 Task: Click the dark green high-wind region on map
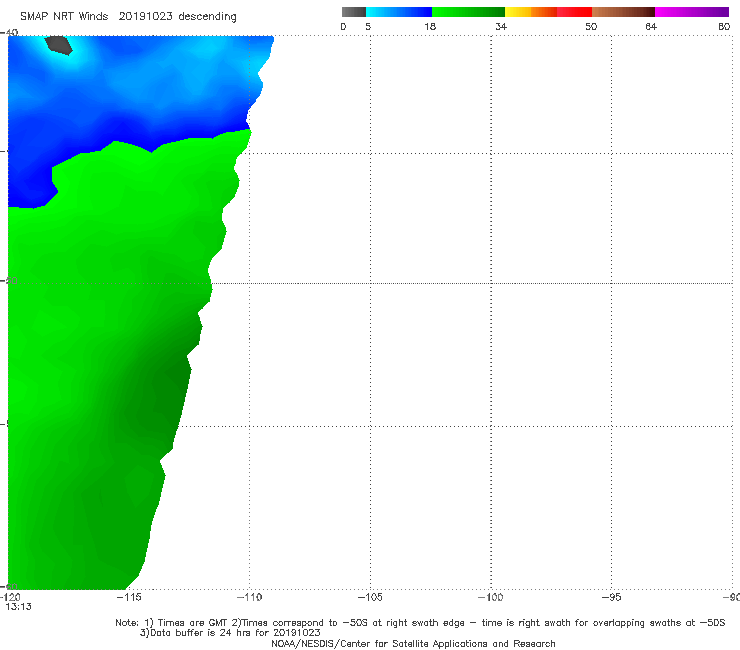[x=160, y=392]
